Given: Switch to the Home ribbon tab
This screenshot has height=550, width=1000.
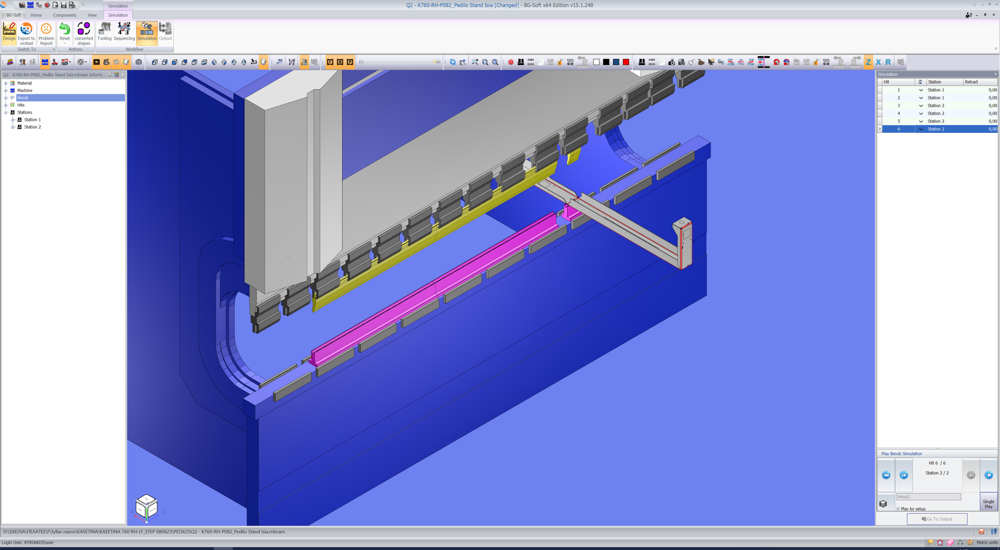Looking at the screenshot, I should pyautogui.click(x=36, y=15).
